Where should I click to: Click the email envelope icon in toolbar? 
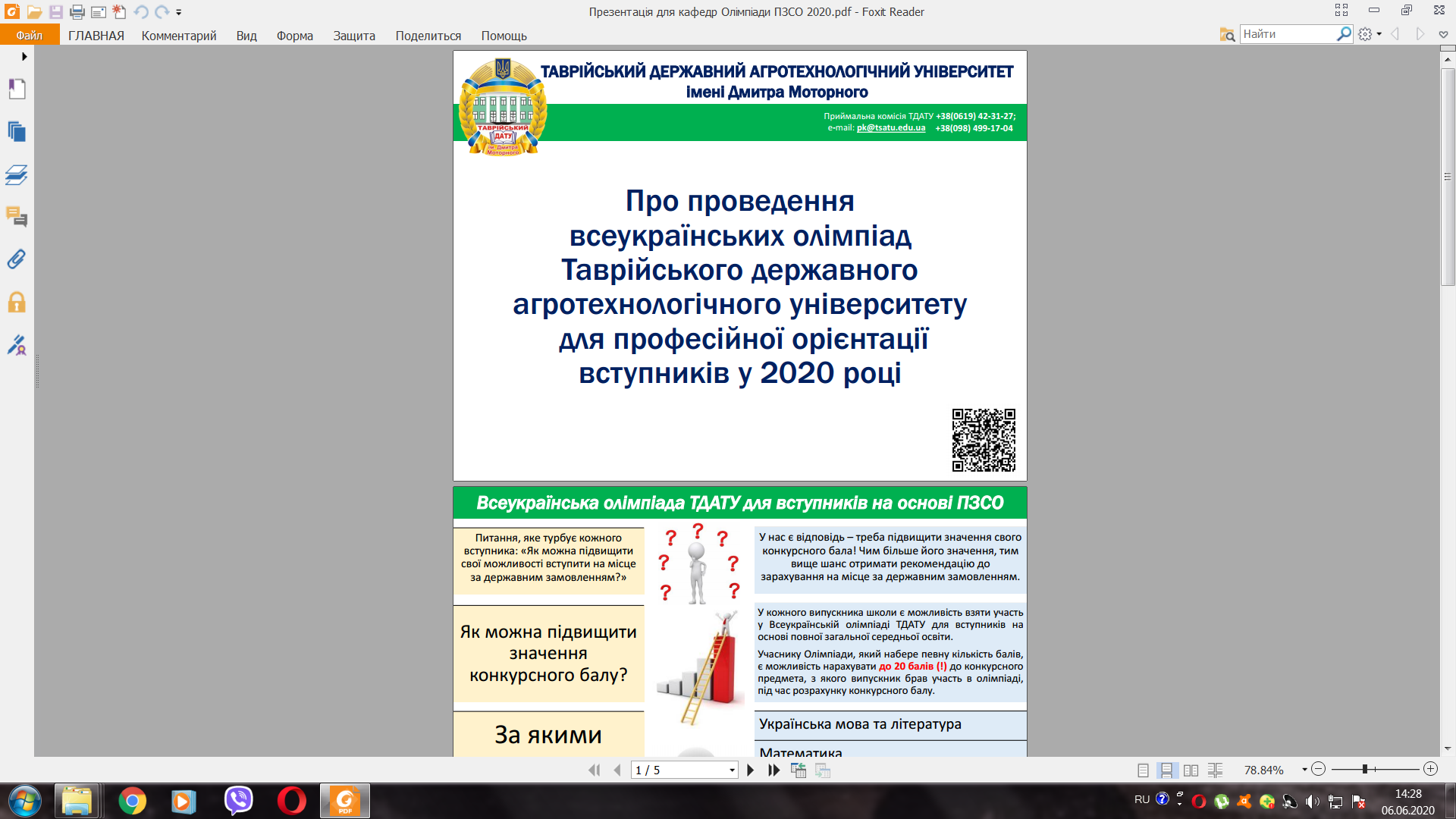98,12
